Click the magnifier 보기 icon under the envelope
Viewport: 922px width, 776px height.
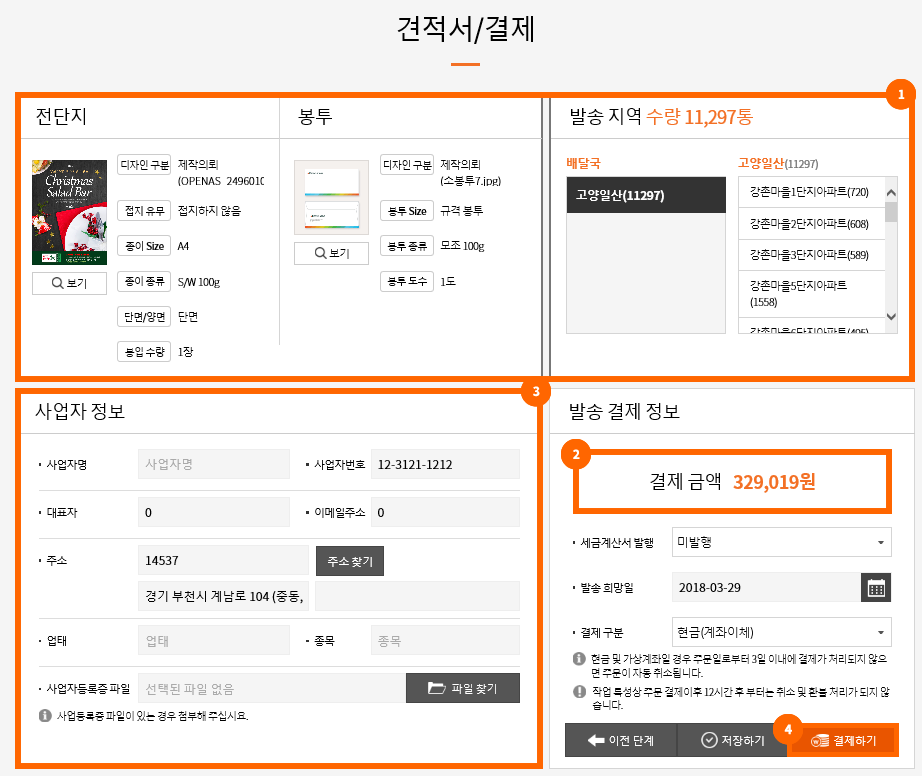[x=322, y=253]
